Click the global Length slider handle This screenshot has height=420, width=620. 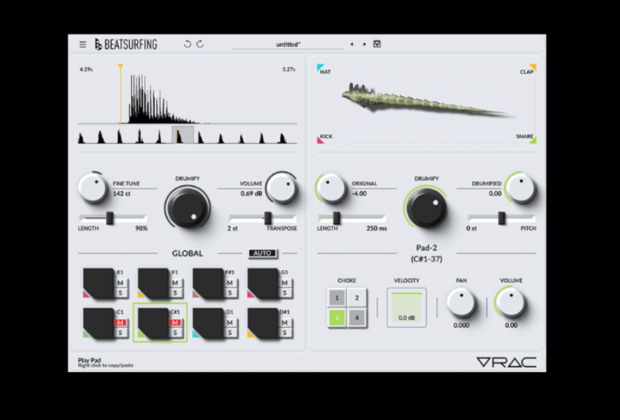(110, 218)
